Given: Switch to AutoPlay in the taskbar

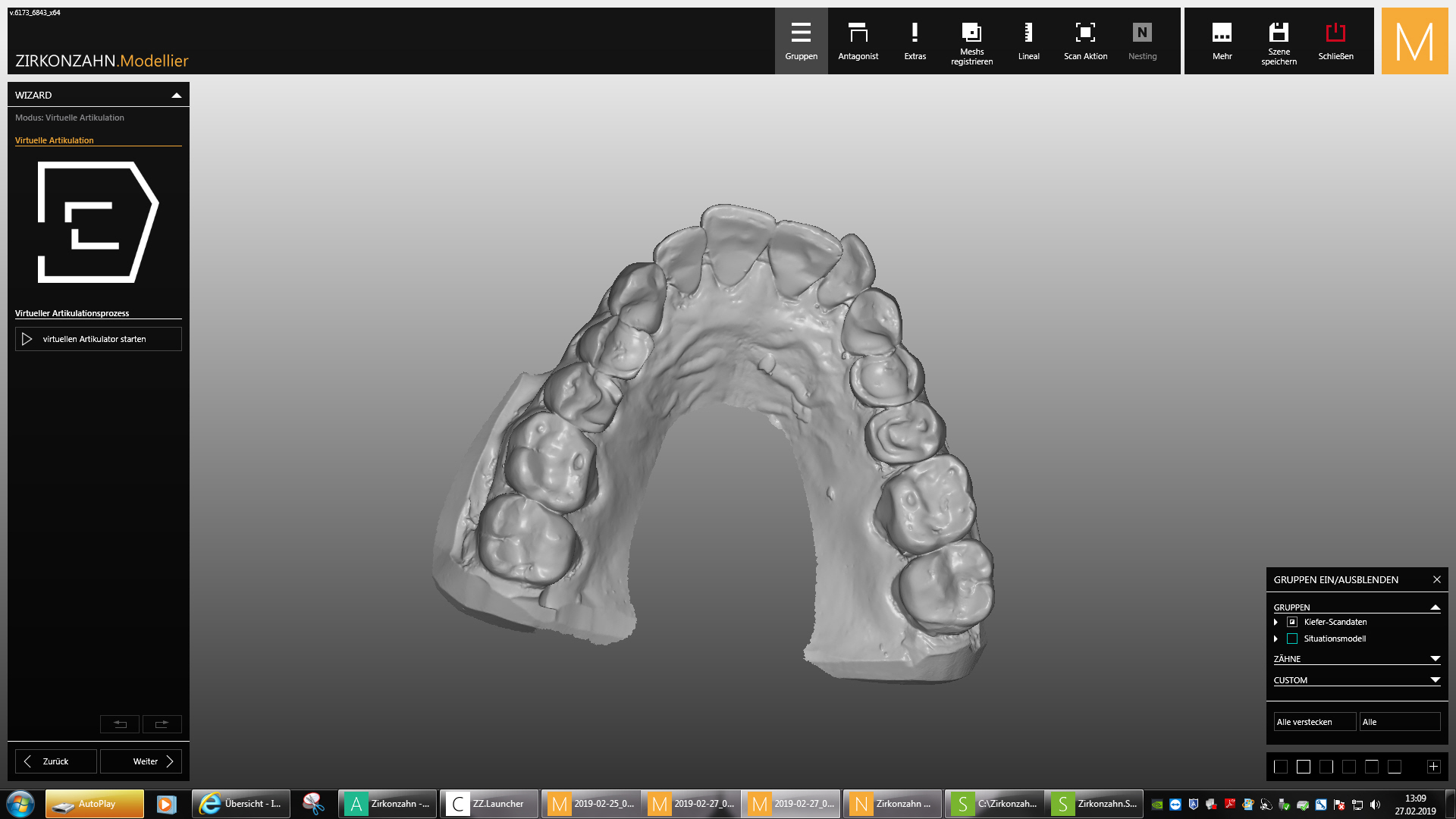Looking at the screenshot, I should coord(95,804).
